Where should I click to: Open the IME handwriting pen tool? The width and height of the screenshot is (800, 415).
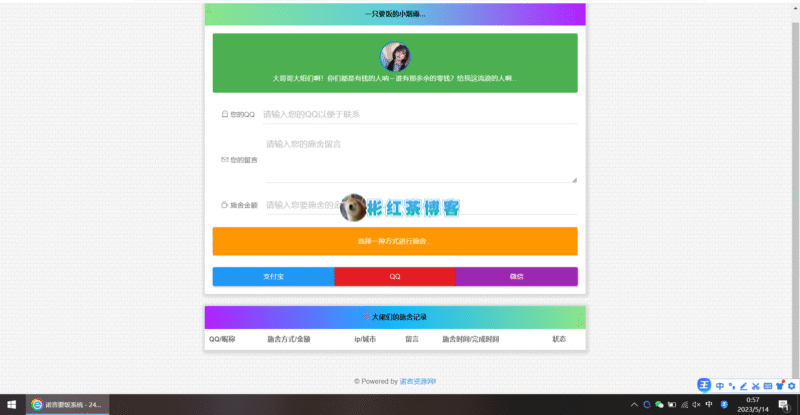(743, 386)
